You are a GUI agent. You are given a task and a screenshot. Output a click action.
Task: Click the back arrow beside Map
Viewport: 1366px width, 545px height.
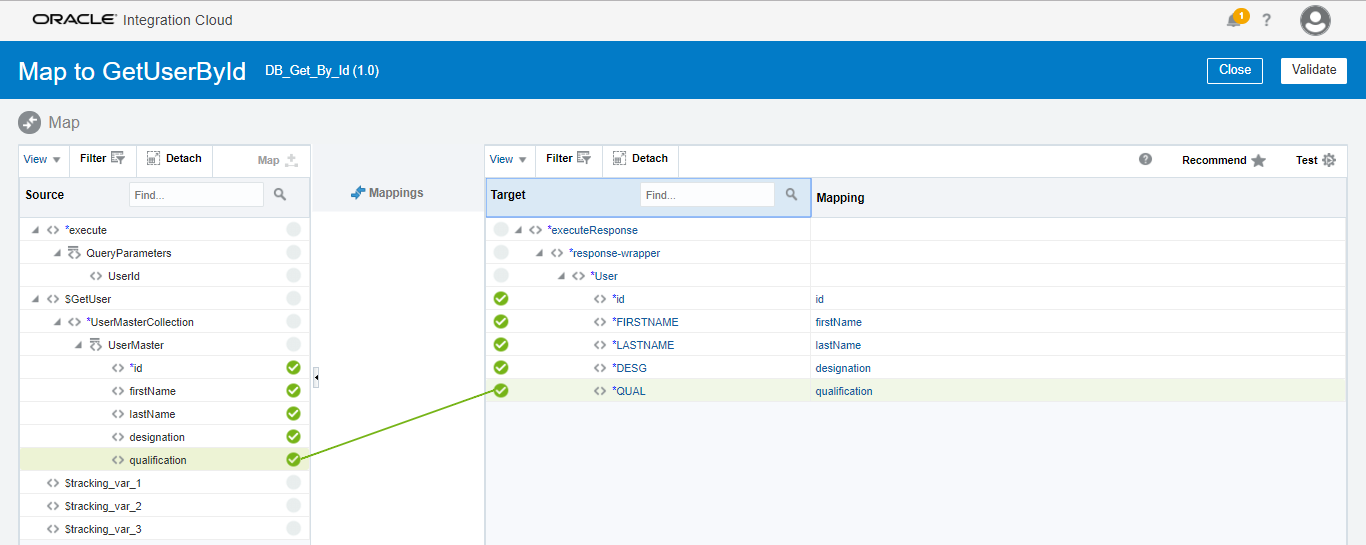(x=30, y=122)
